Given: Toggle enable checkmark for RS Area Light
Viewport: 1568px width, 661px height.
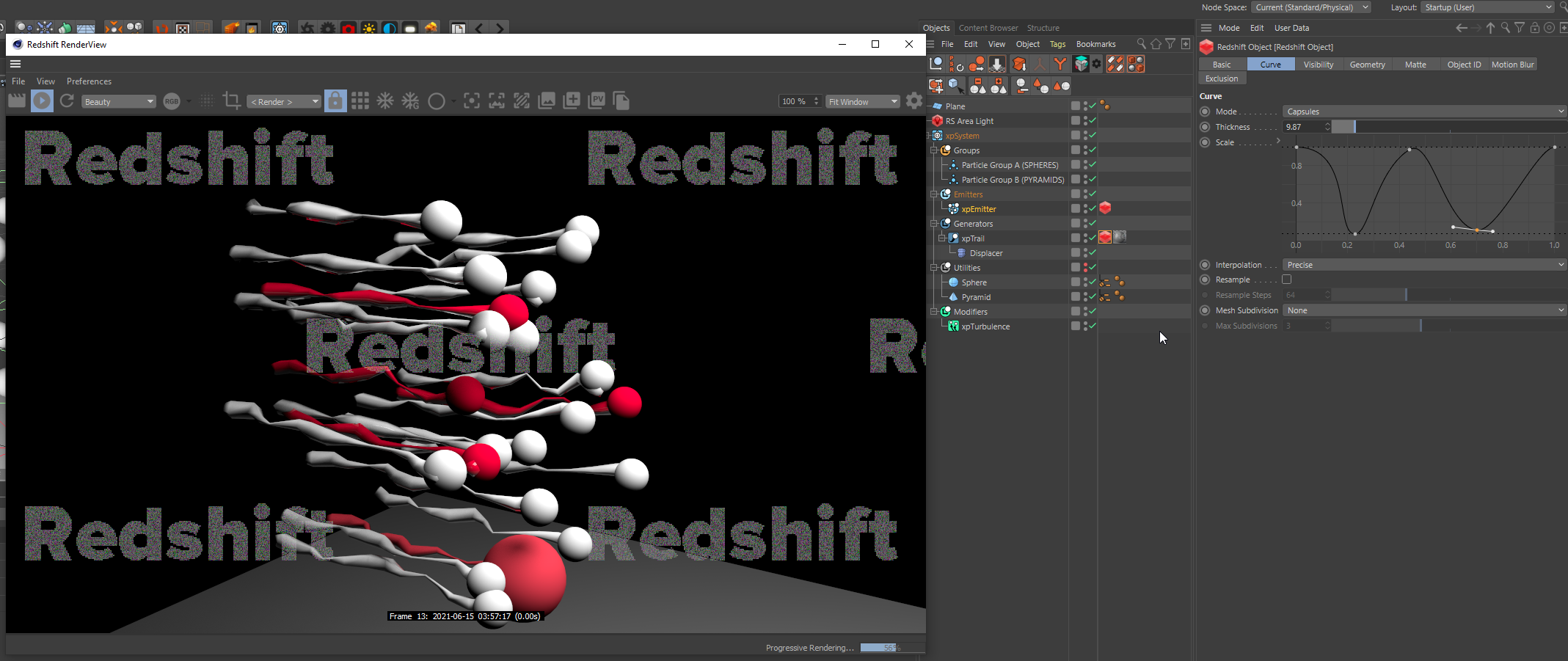Looking at the screenshot, I should [1093, 120].
